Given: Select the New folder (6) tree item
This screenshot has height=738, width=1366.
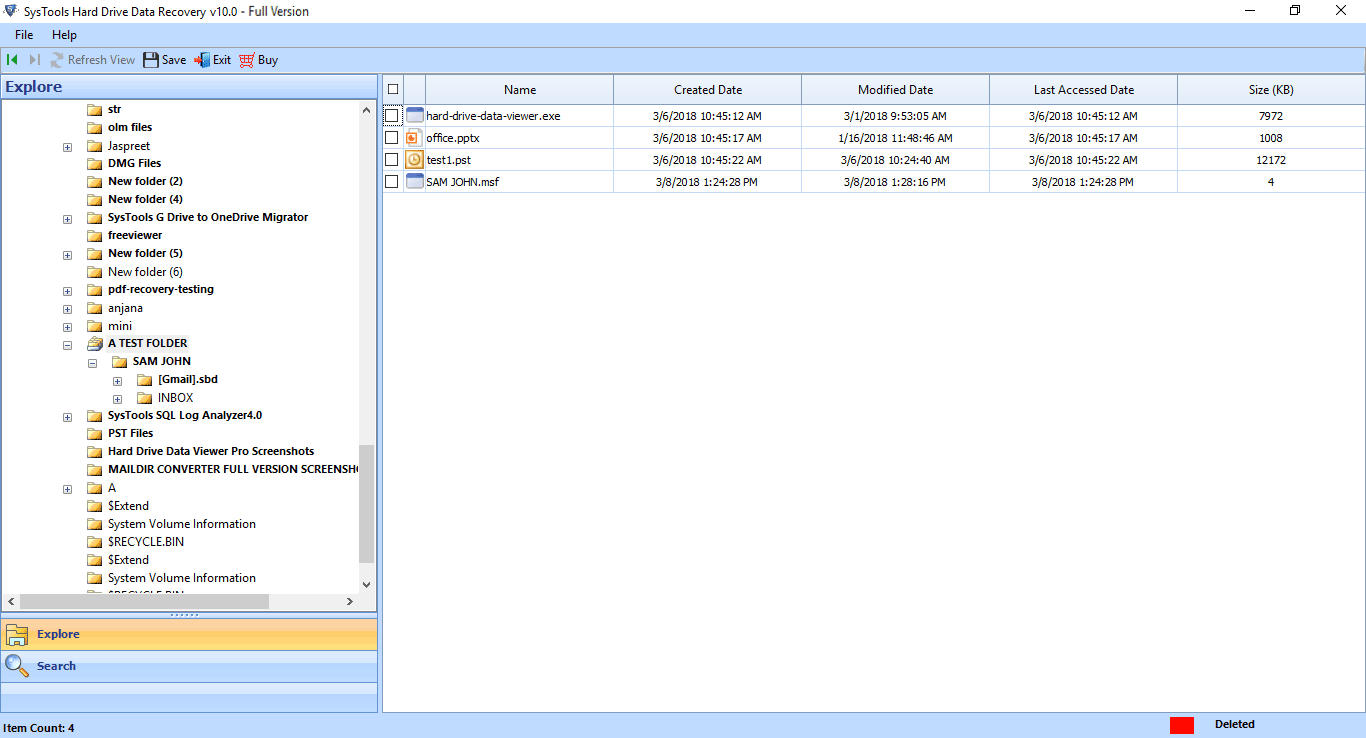Looking at the screenshot, I should [x=145, y=272].
